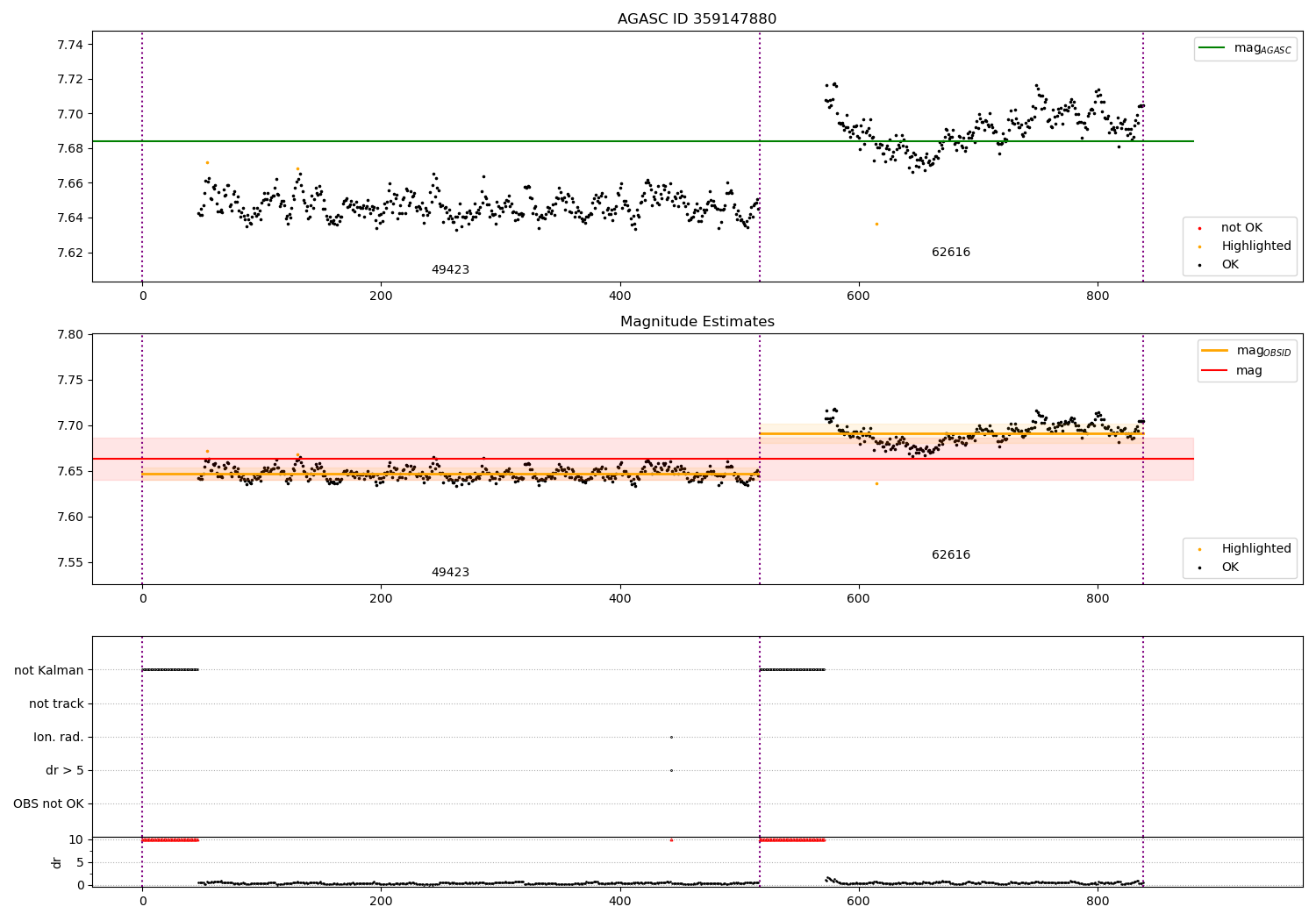Image resolution: width=1316 pixels, height=921 pixels.
Task: Click "7.70" tick label in Magnitude Estimates plot
Action: (x=69, y=425)
